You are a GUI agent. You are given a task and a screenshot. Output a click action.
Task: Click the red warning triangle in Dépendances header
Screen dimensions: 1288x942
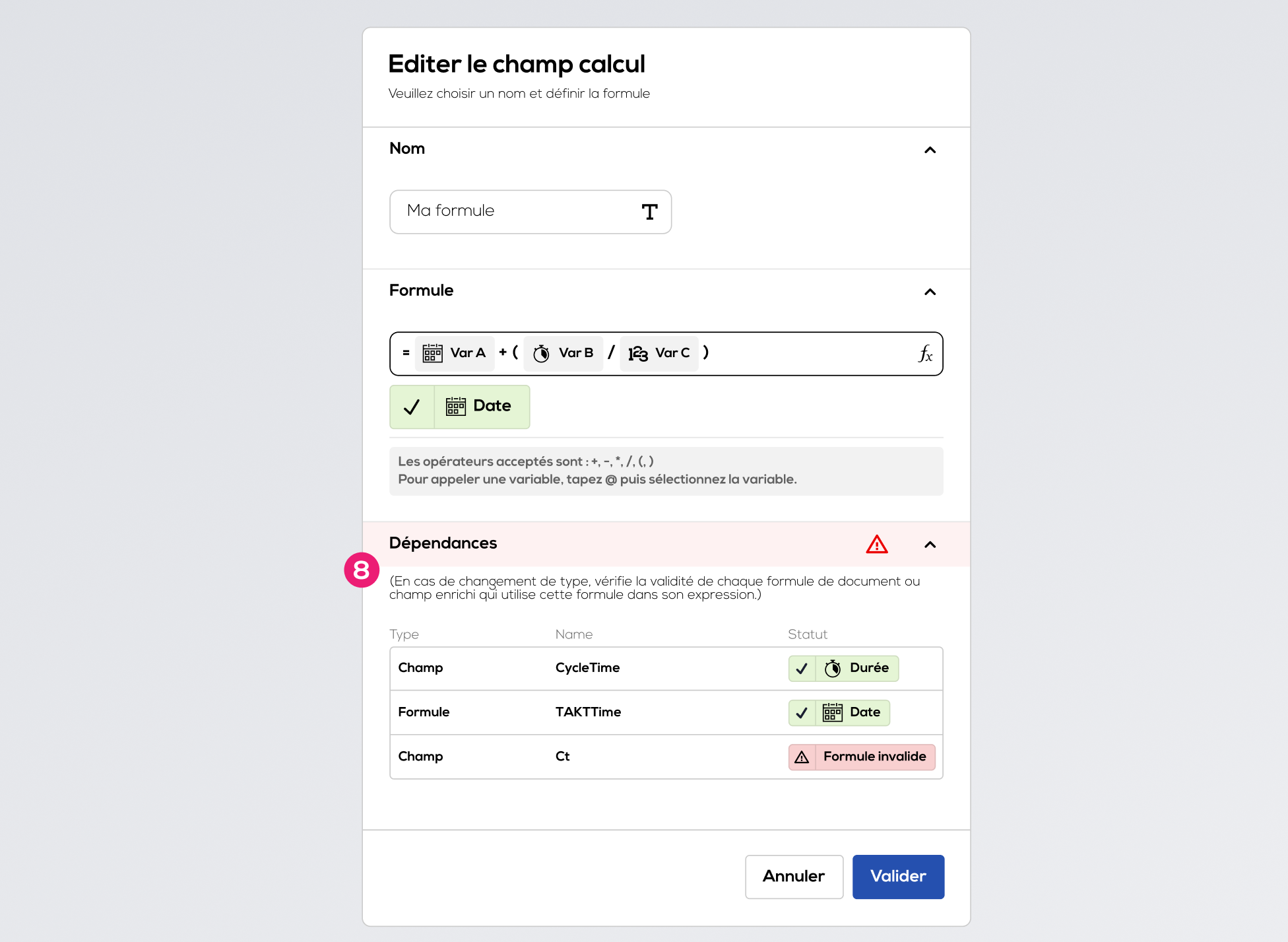click(876, 544)
